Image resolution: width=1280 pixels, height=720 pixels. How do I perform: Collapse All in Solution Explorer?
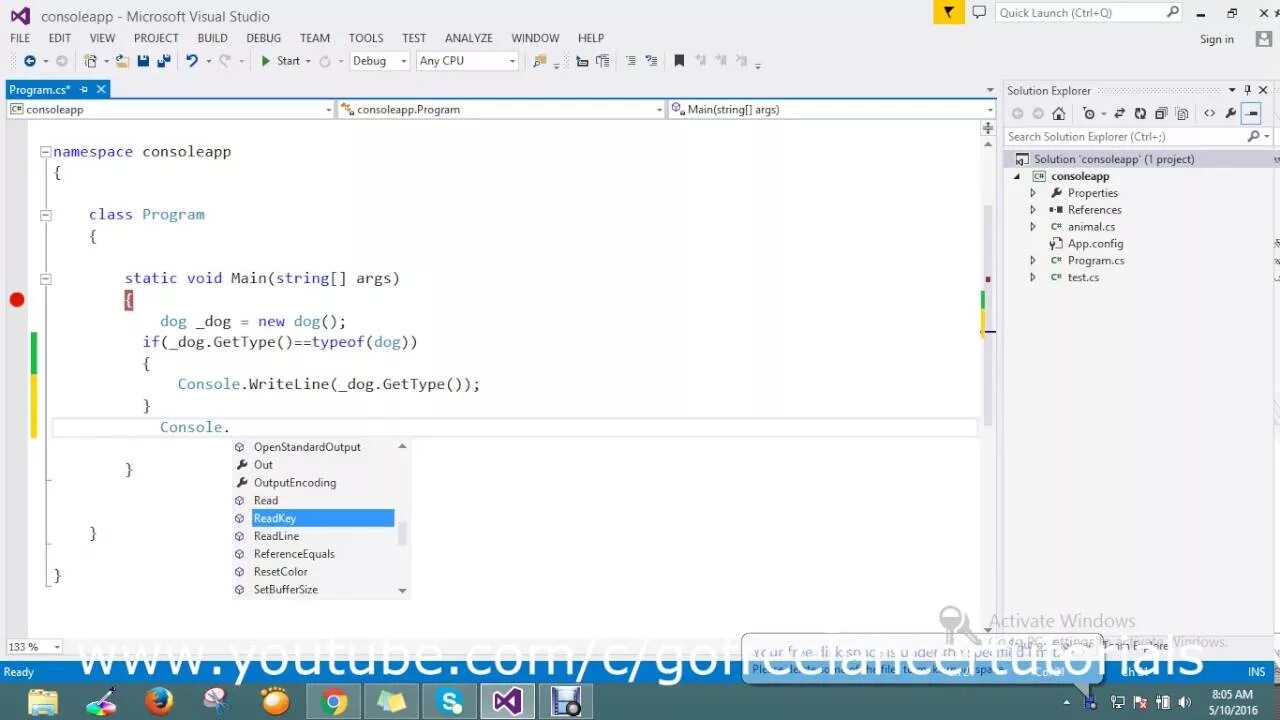click(1160, 113)
